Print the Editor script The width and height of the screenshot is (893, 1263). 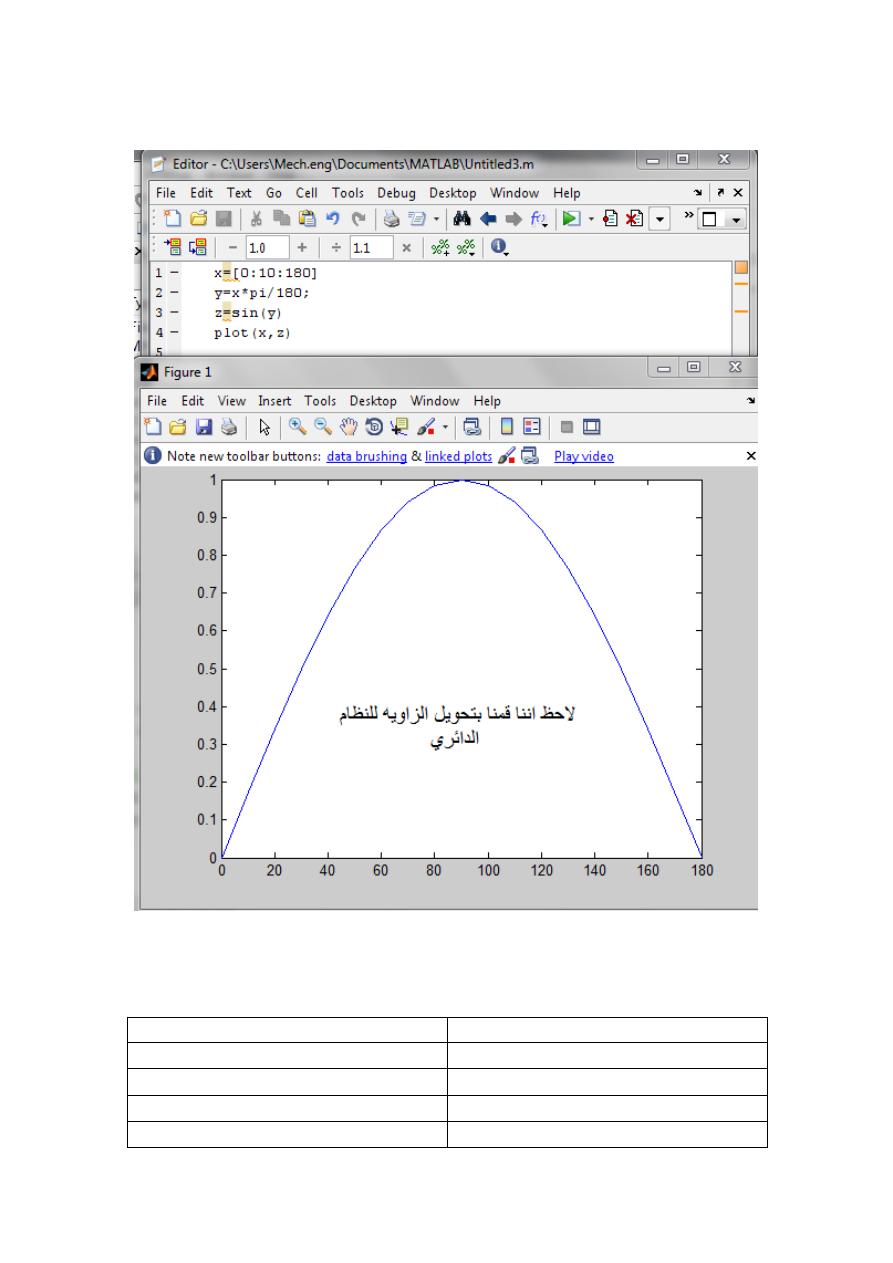[x=392, y=218]
